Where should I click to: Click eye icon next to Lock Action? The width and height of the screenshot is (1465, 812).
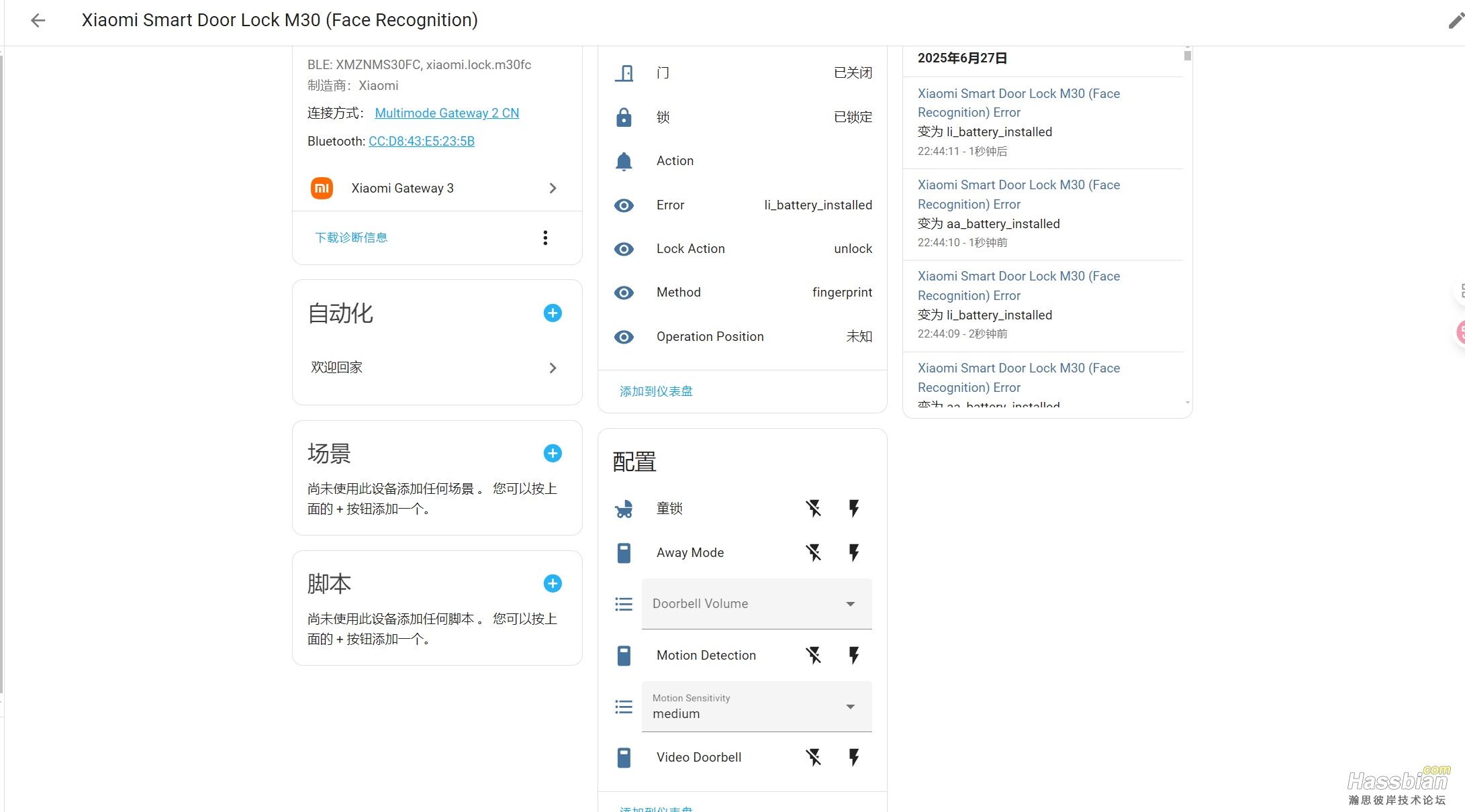(x=624, y=249)
